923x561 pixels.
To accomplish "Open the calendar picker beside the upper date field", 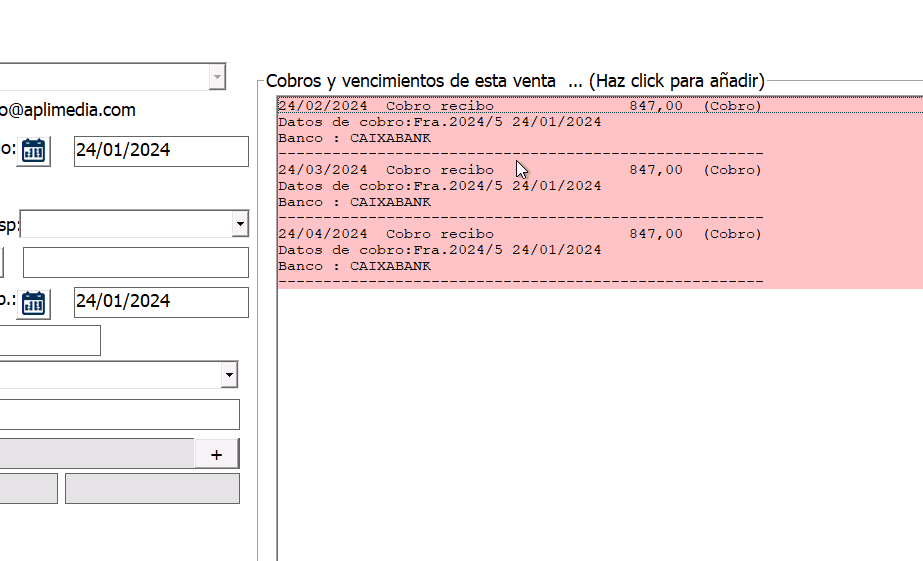I will (x=33, y=151).
